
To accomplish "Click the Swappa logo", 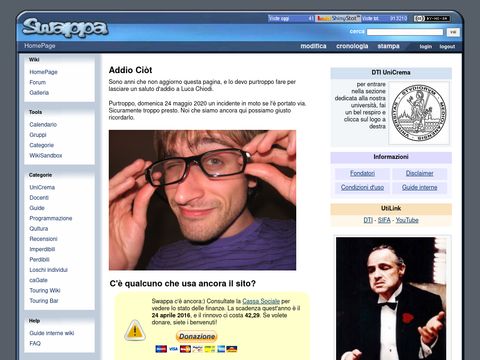I will coord(65,27).
